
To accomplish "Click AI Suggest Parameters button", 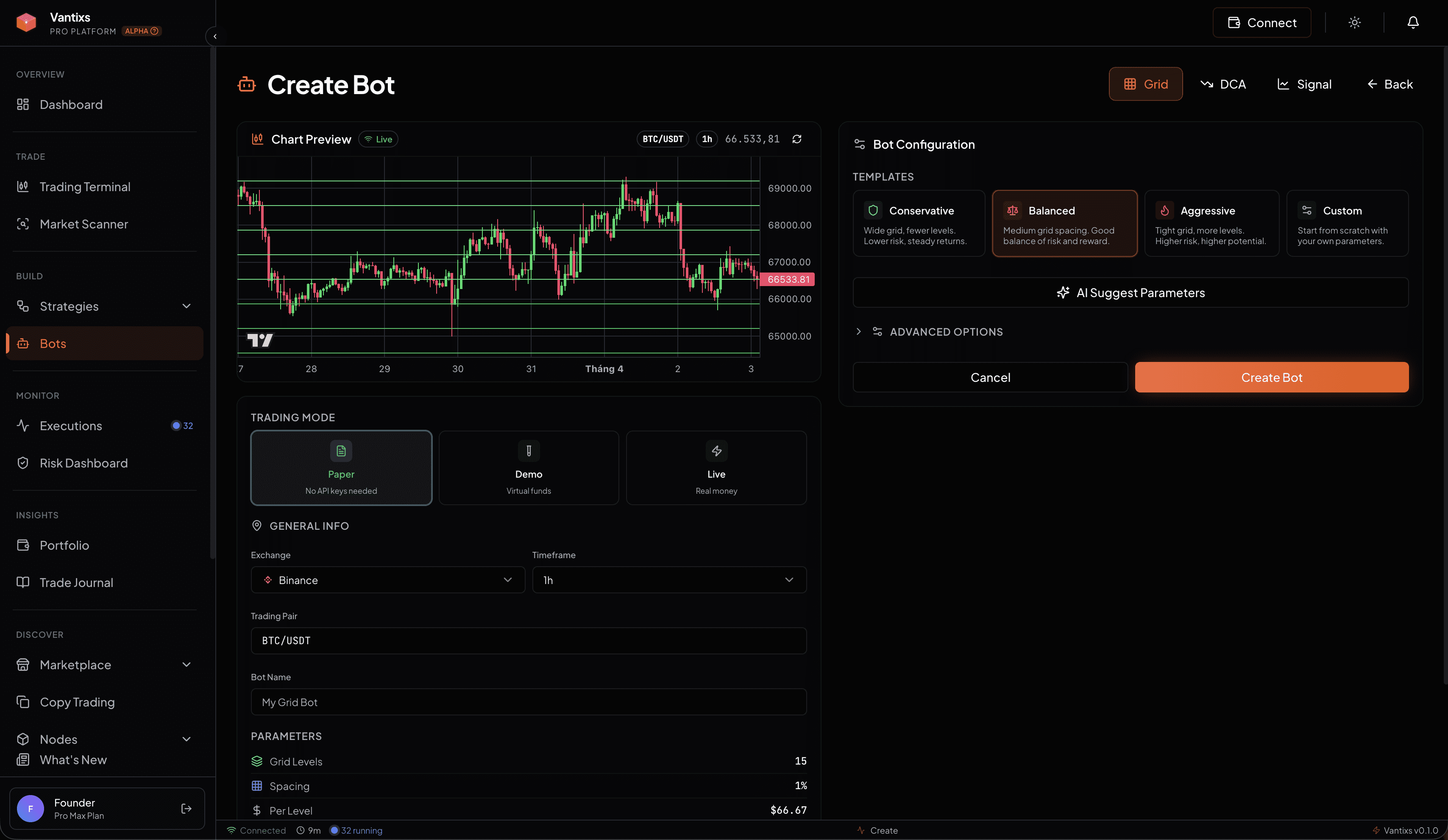I will pyautogui.click(x=1130, y=292).
